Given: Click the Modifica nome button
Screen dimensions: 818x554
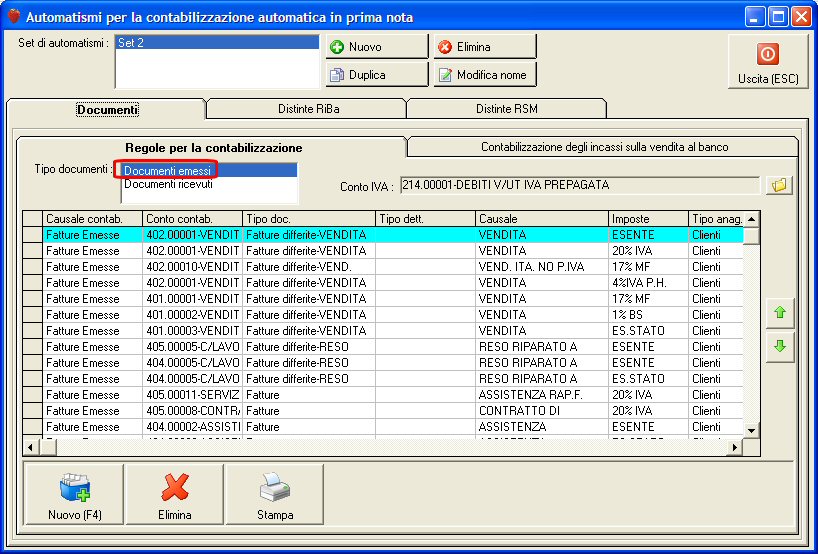Looking at the screenshot, I should (484, 75).
